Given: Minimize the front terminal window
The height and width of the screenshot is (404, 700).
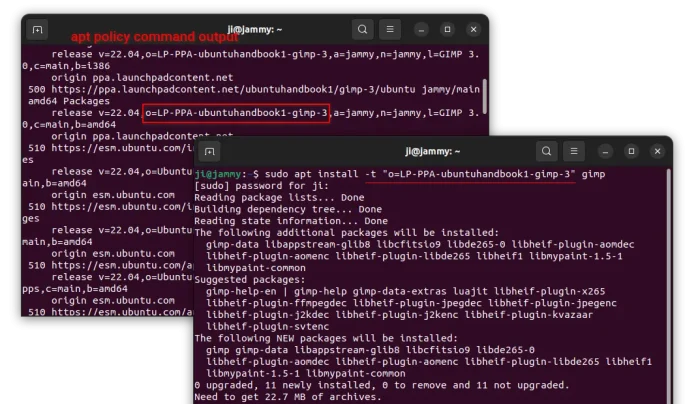Looking at the screenshot, I should coord(605,152).
